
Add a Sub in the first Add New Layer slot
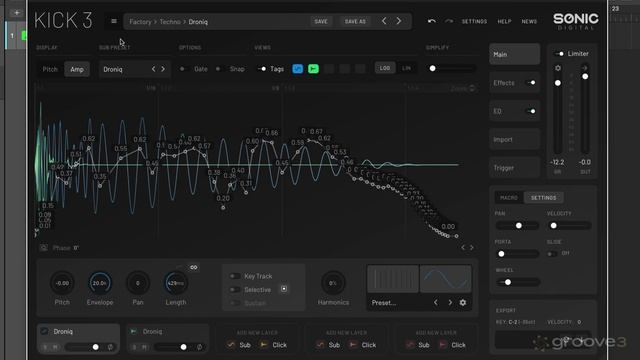[239, 345]
